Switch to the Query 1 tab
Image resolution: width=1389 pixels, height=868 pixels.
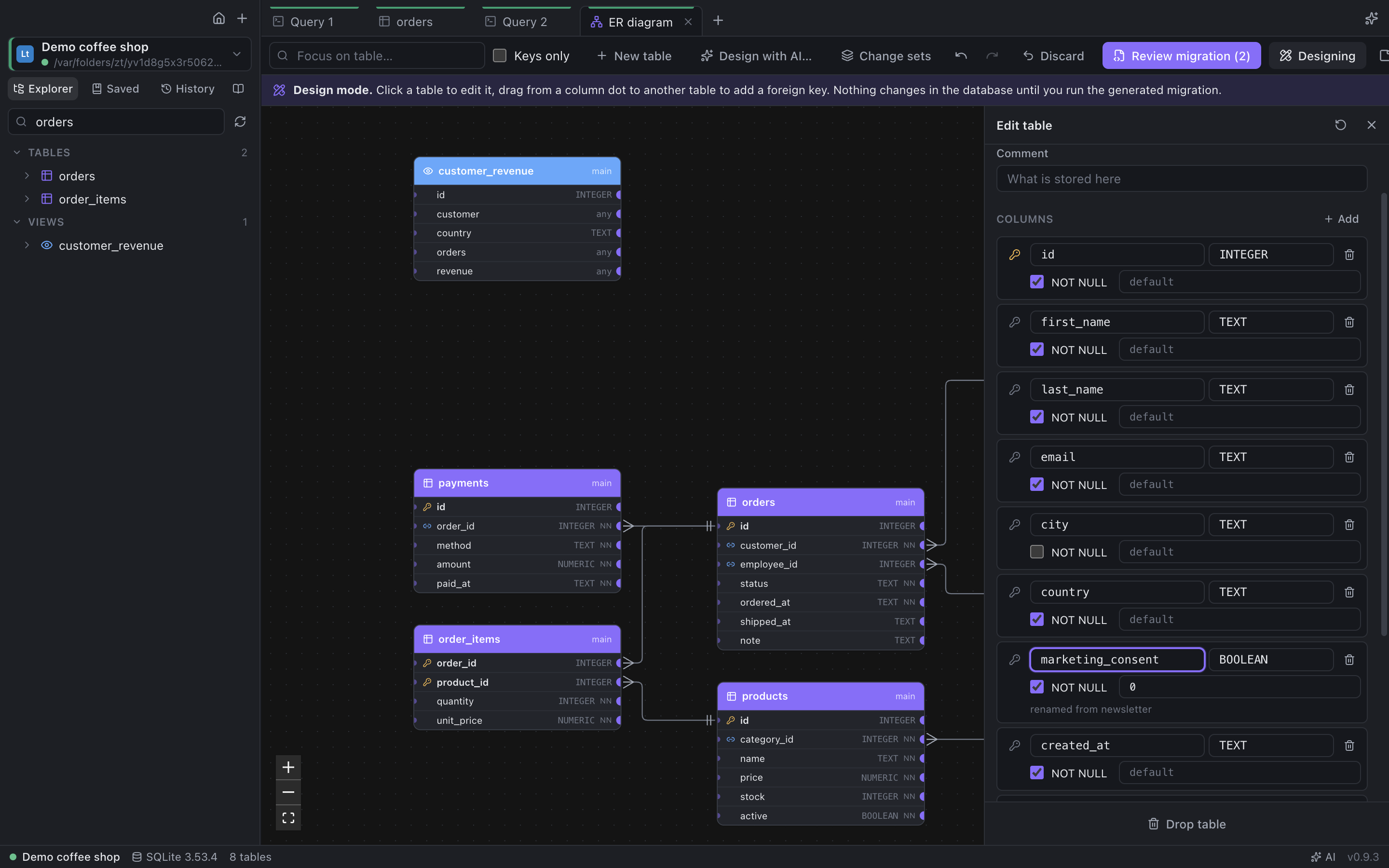point(312,22)
